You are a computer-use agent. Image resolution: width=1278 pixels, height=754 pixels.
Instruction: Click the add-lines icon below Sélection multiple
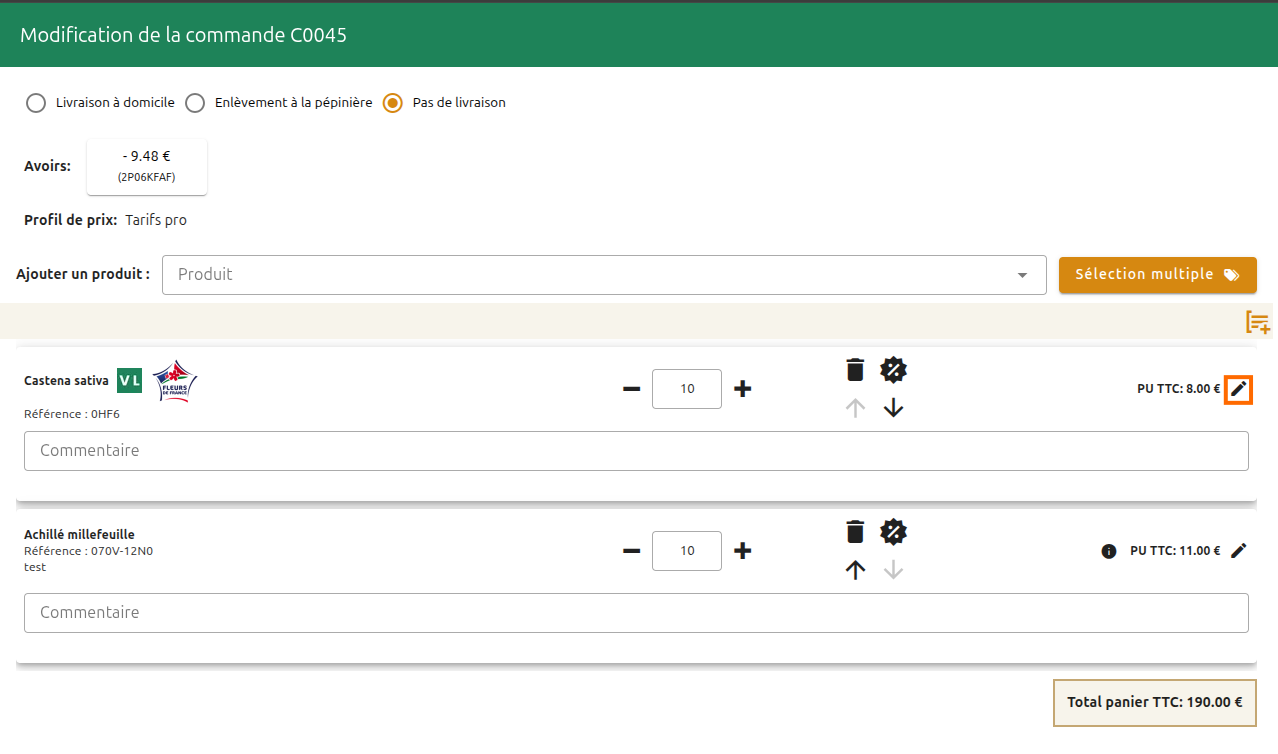coord(1257,322)
